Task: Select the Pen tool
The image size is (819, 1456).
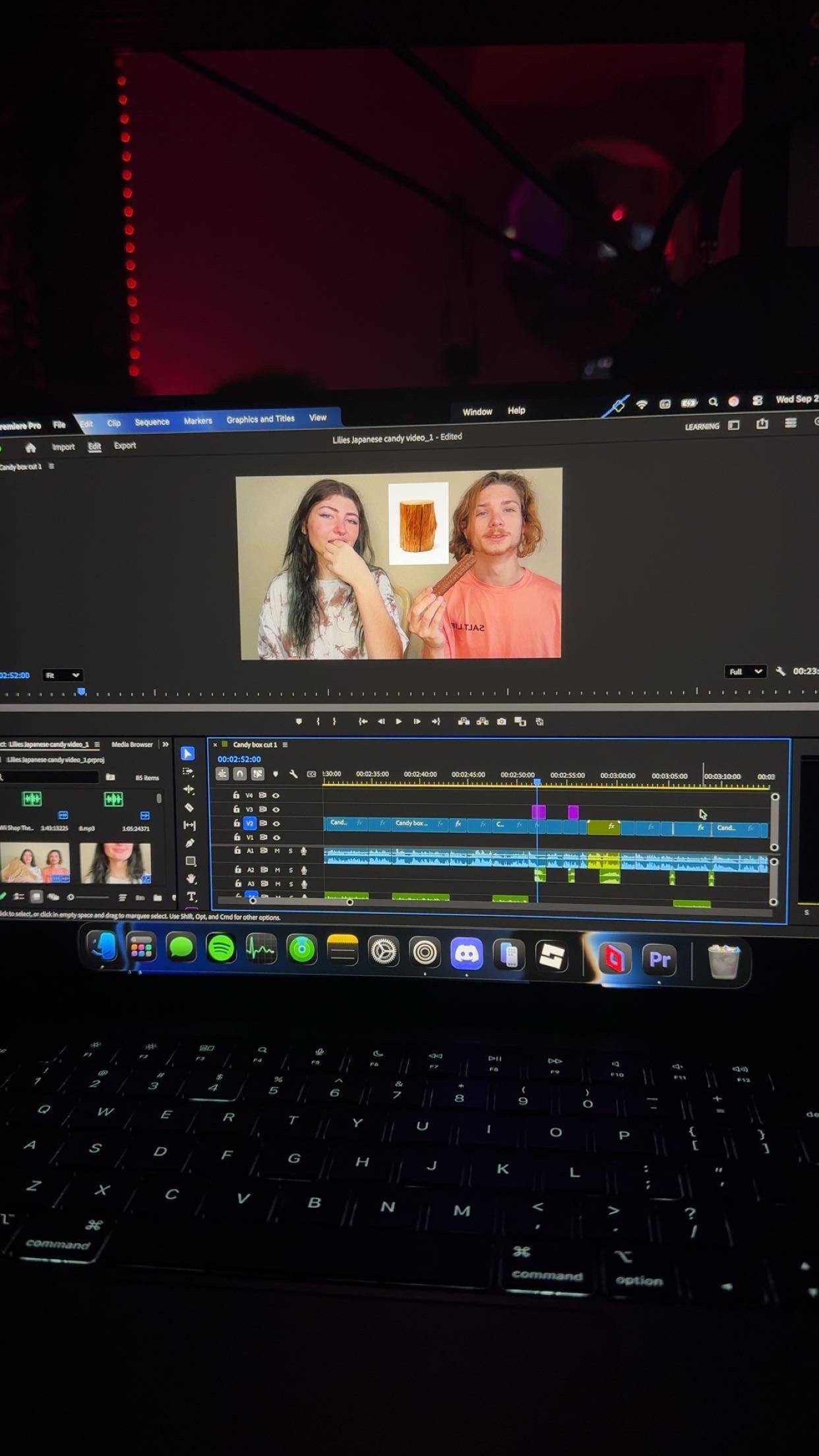Action: coord(190,843)
